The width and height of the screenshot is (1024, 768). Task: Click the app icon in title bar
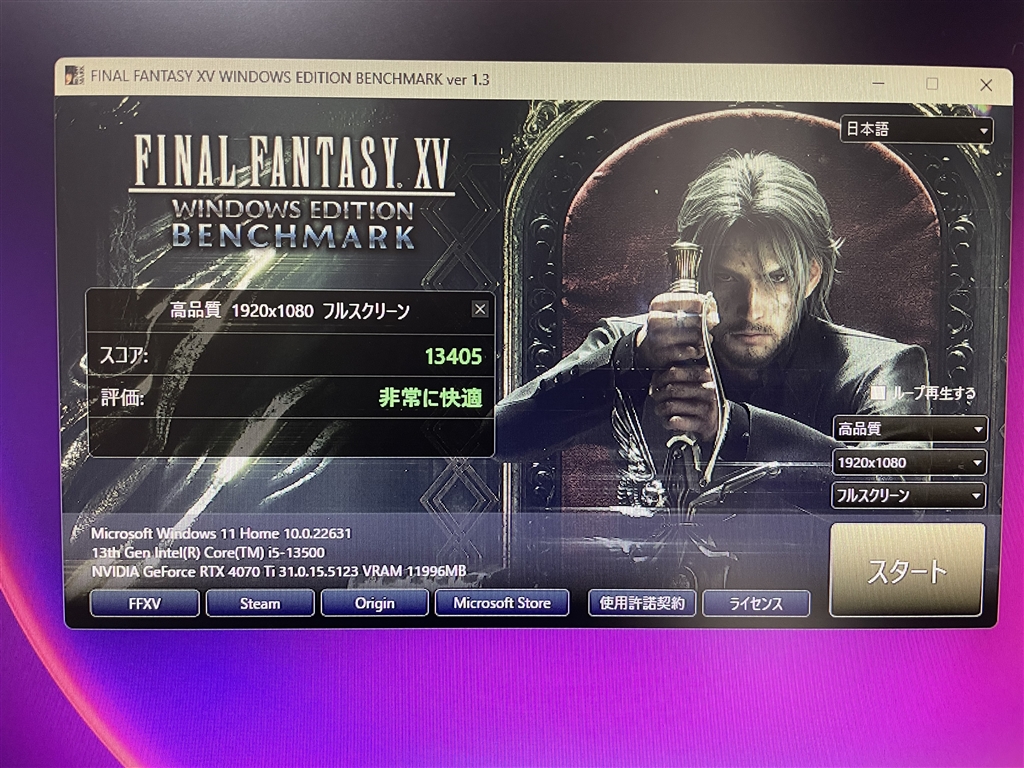click(x=75, y=75)
